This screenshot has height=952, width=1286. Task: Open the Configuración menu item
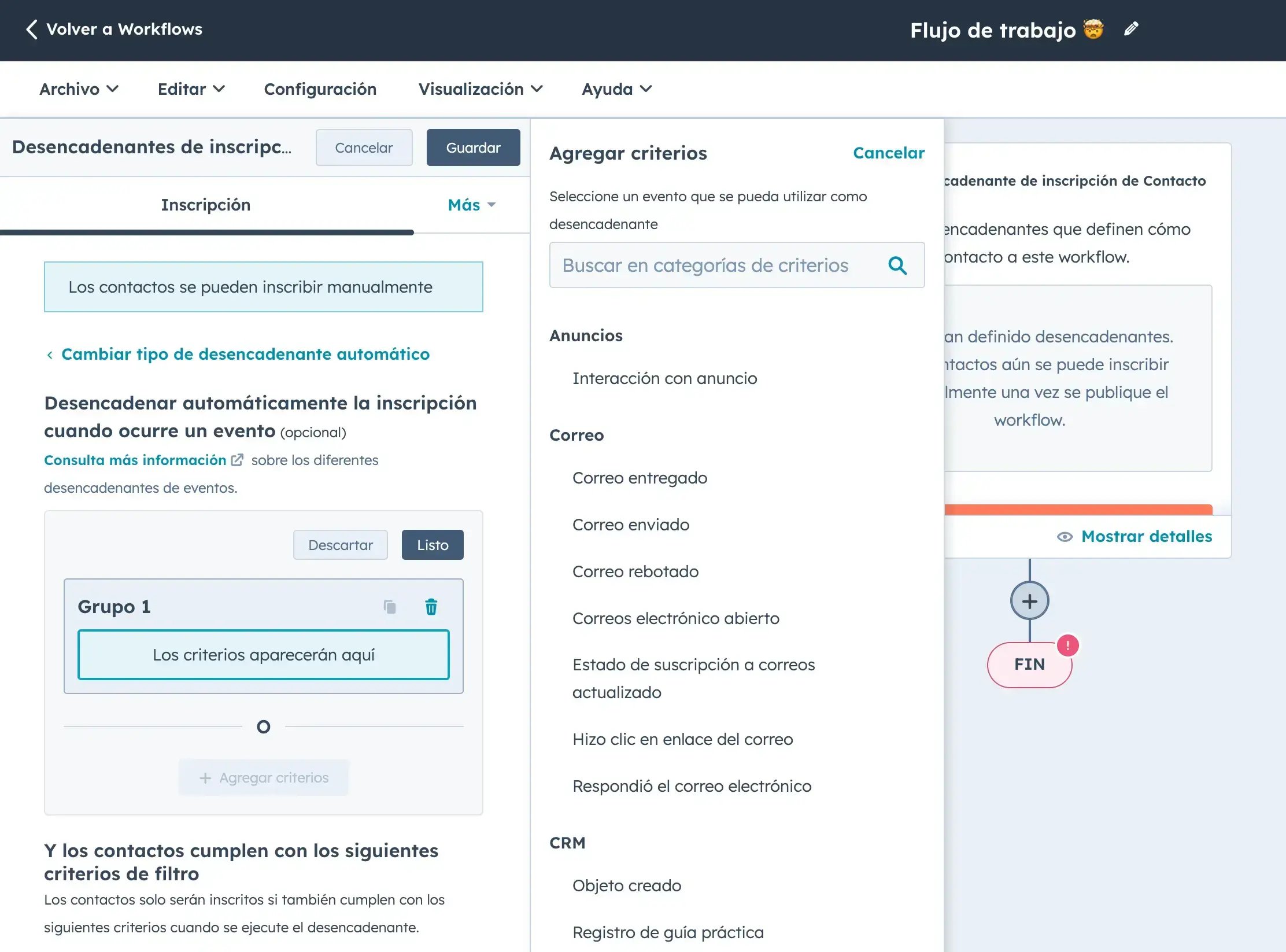click(320, 89)
